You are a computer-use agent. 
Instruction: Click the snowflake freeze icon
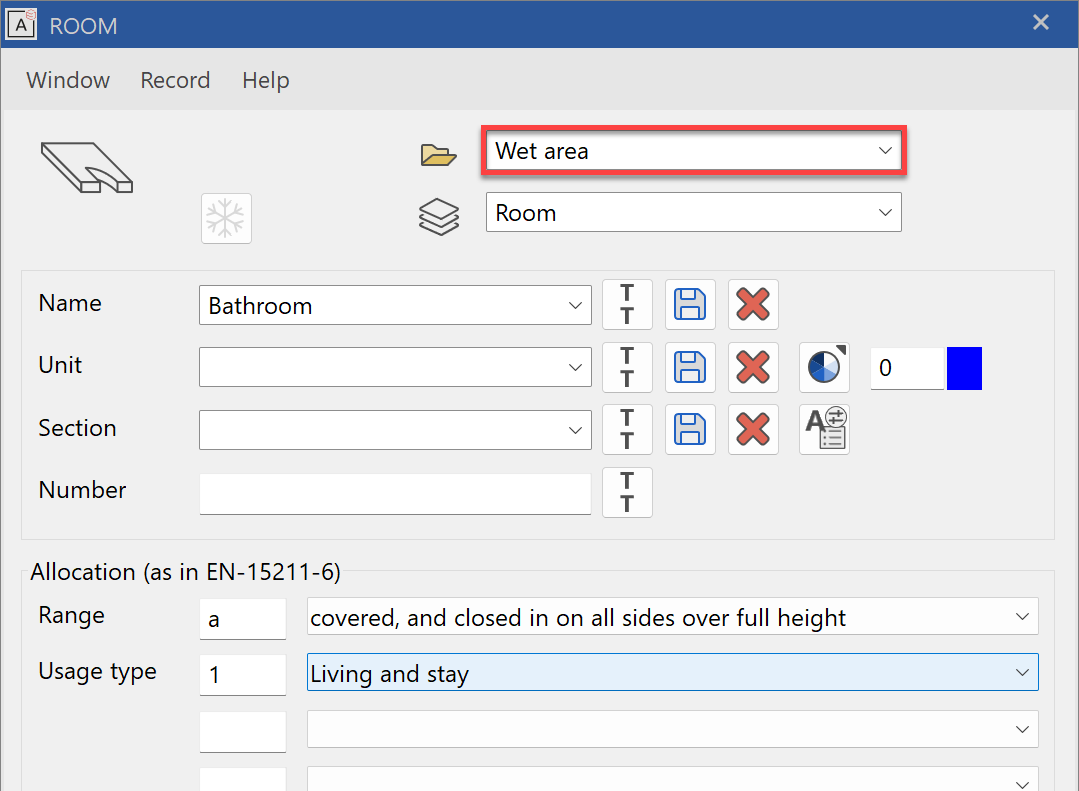[x=226, y=218]
